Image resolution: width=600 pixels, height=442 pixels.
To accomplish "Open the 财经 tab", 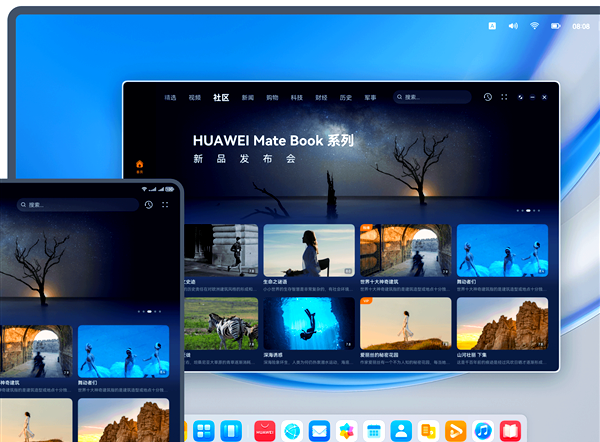I will 321,98.
